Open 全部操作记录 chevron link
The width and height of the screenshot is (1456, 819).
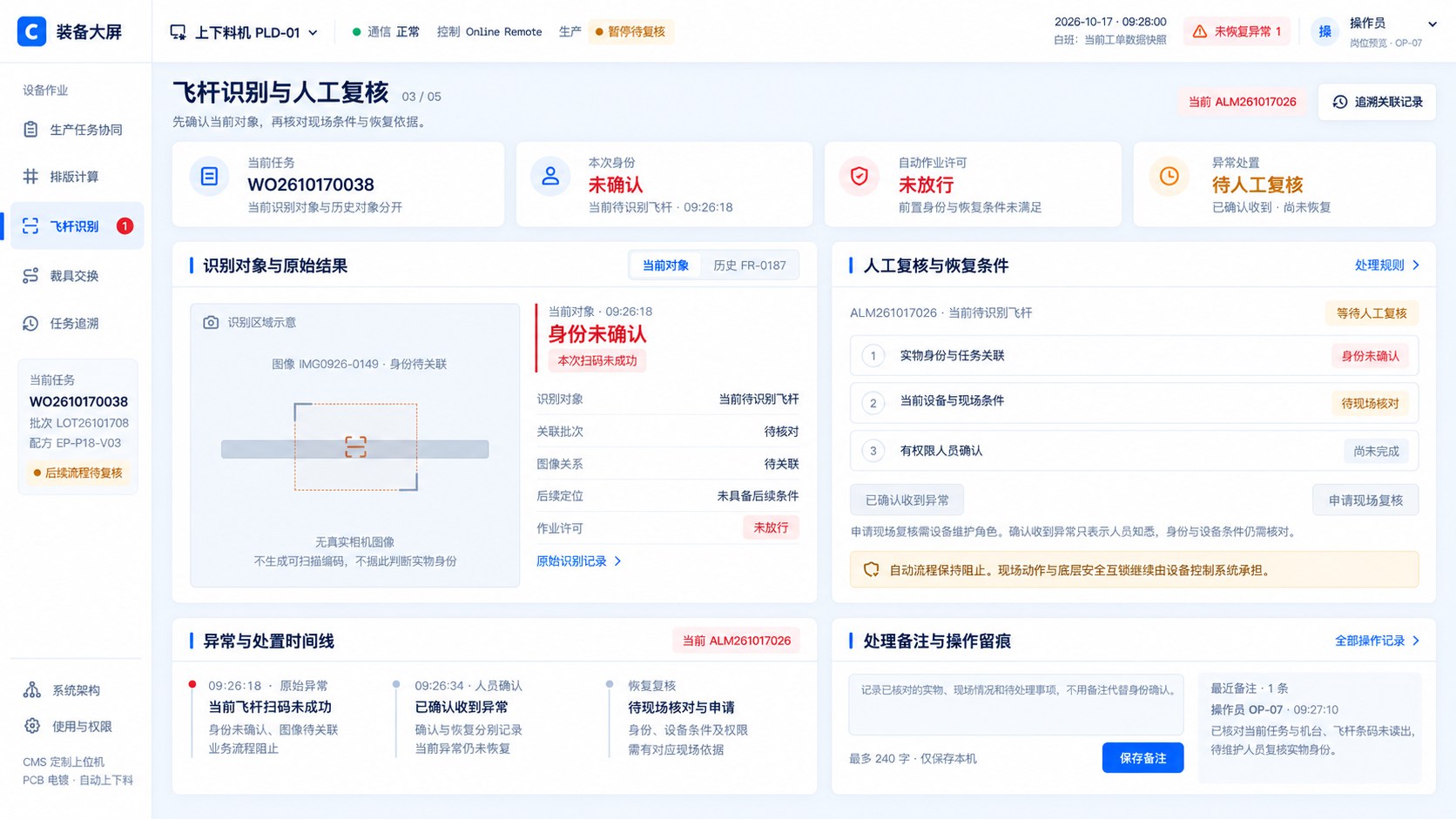1378,641
